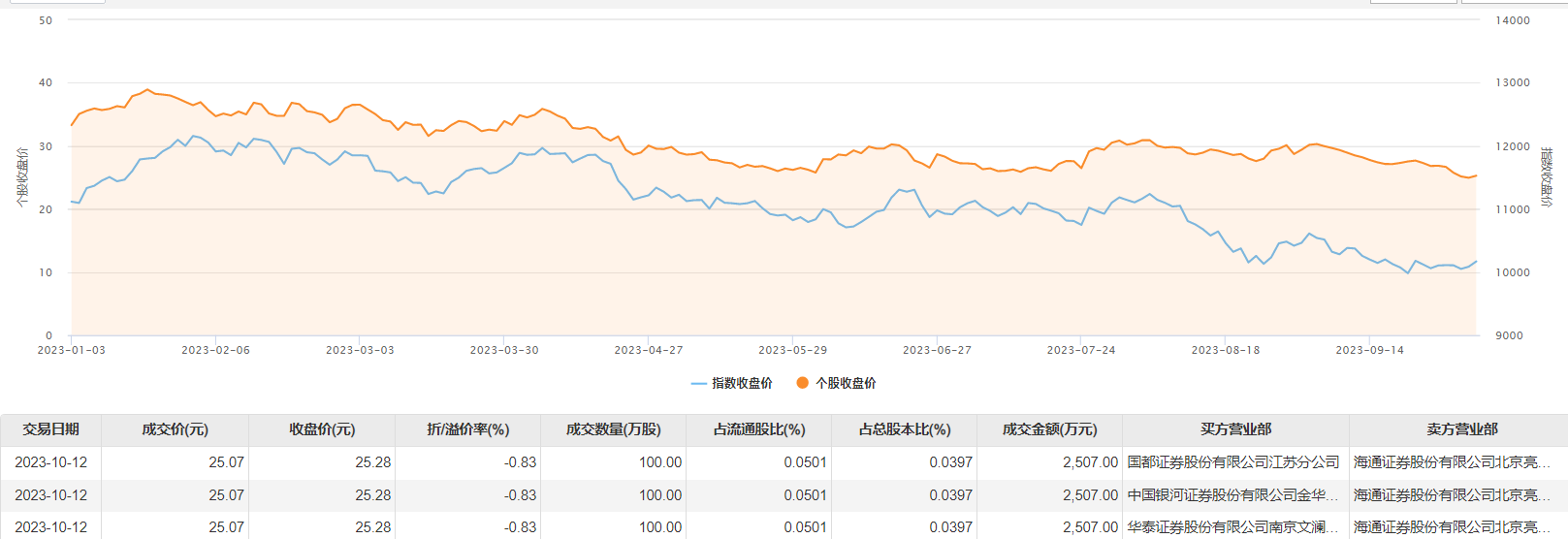Toggle the 个股收盘价 legend series
The height and width of the screenshot is (539, 1568).
pyautogui.click(x=836, y=383)
